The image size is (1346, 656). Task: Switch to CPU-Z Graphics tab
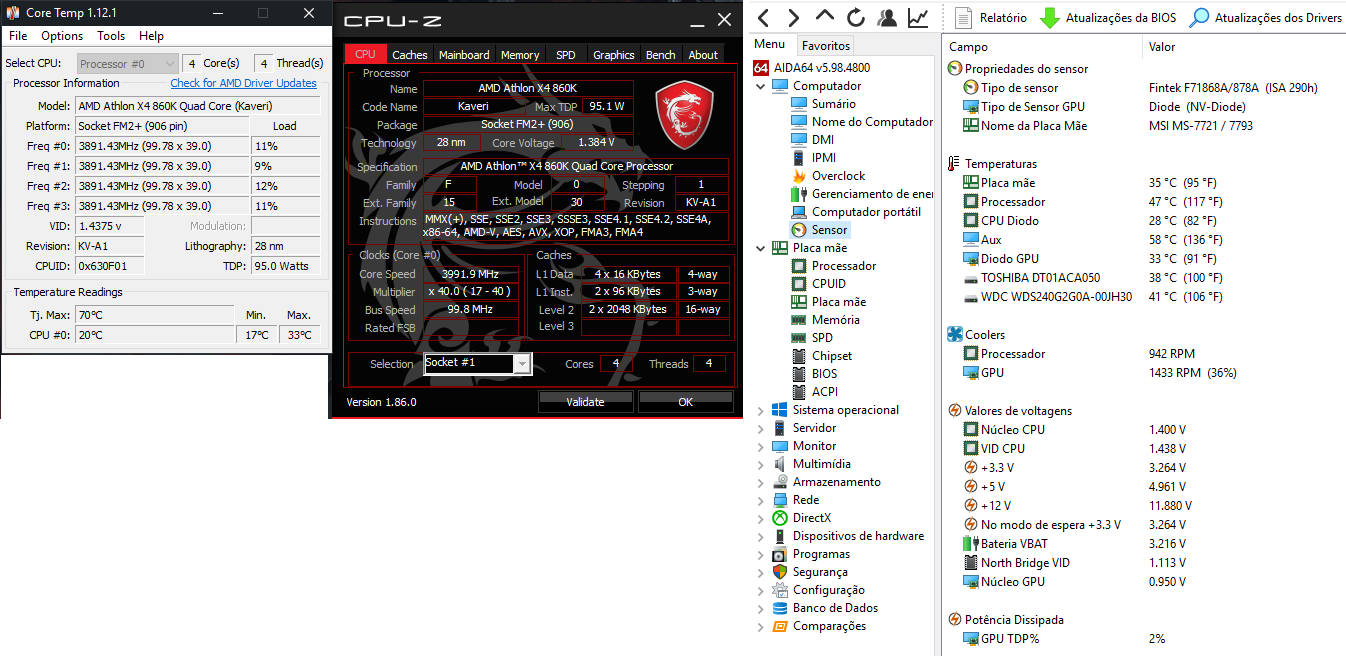click(613, 55)
